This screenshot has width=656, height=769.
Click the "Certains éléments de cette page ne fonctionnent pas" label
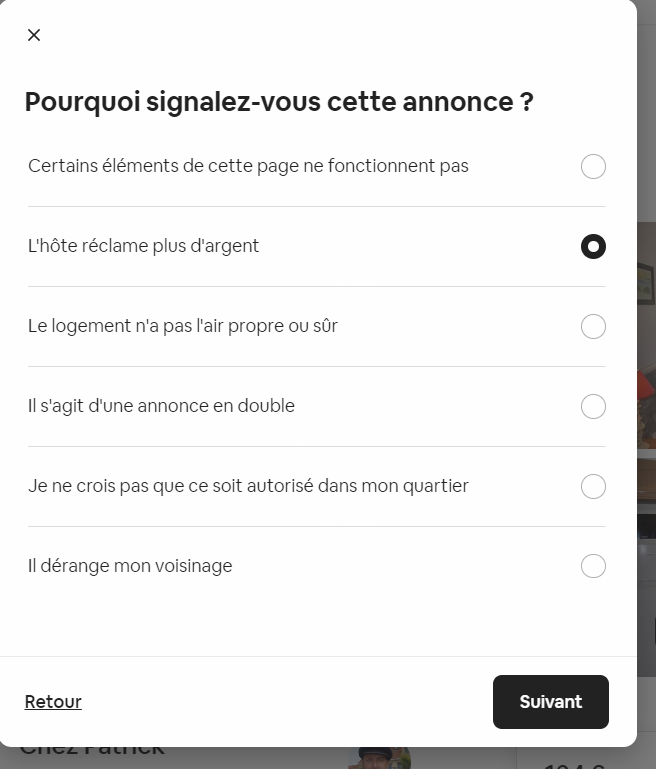tap(248, 166)
